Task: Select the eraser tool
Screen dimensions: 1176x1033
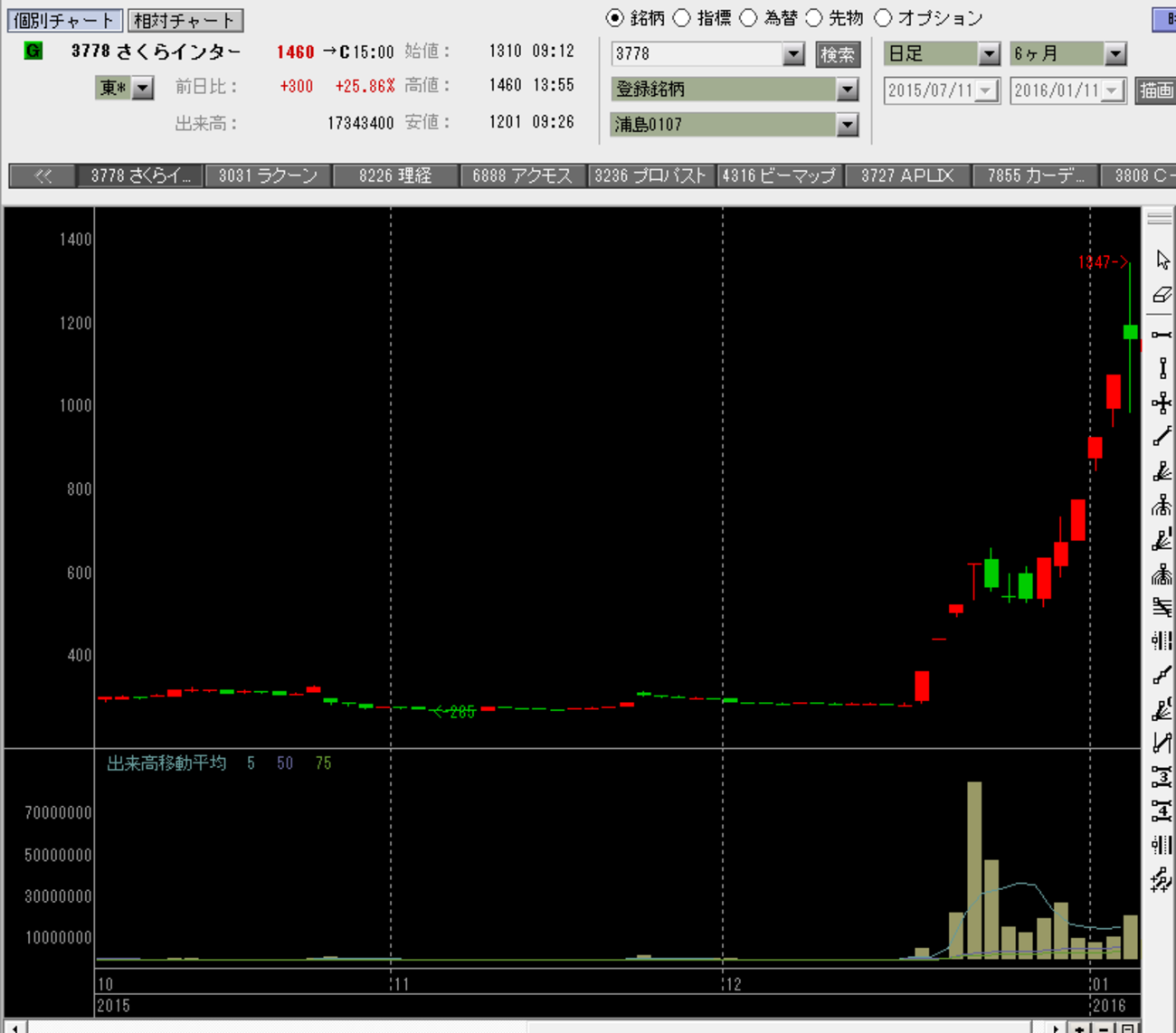Action: (x=1162, y=295)
